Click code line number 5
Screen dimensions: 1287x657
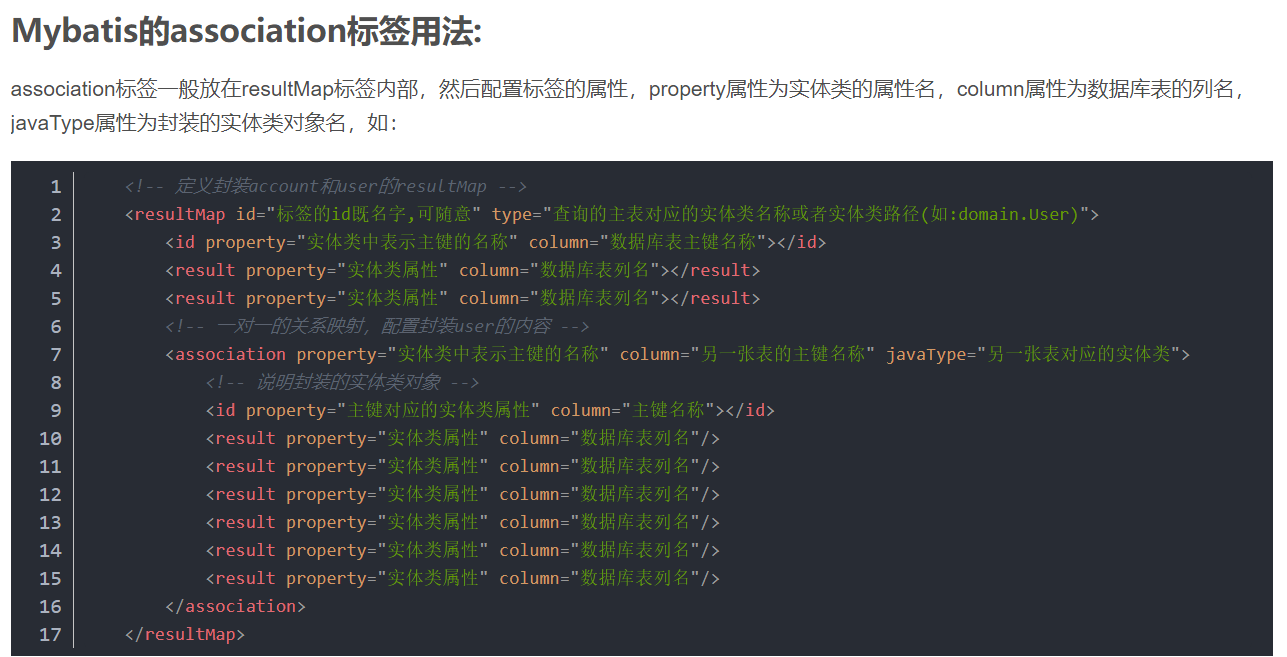tap(56, 298)
